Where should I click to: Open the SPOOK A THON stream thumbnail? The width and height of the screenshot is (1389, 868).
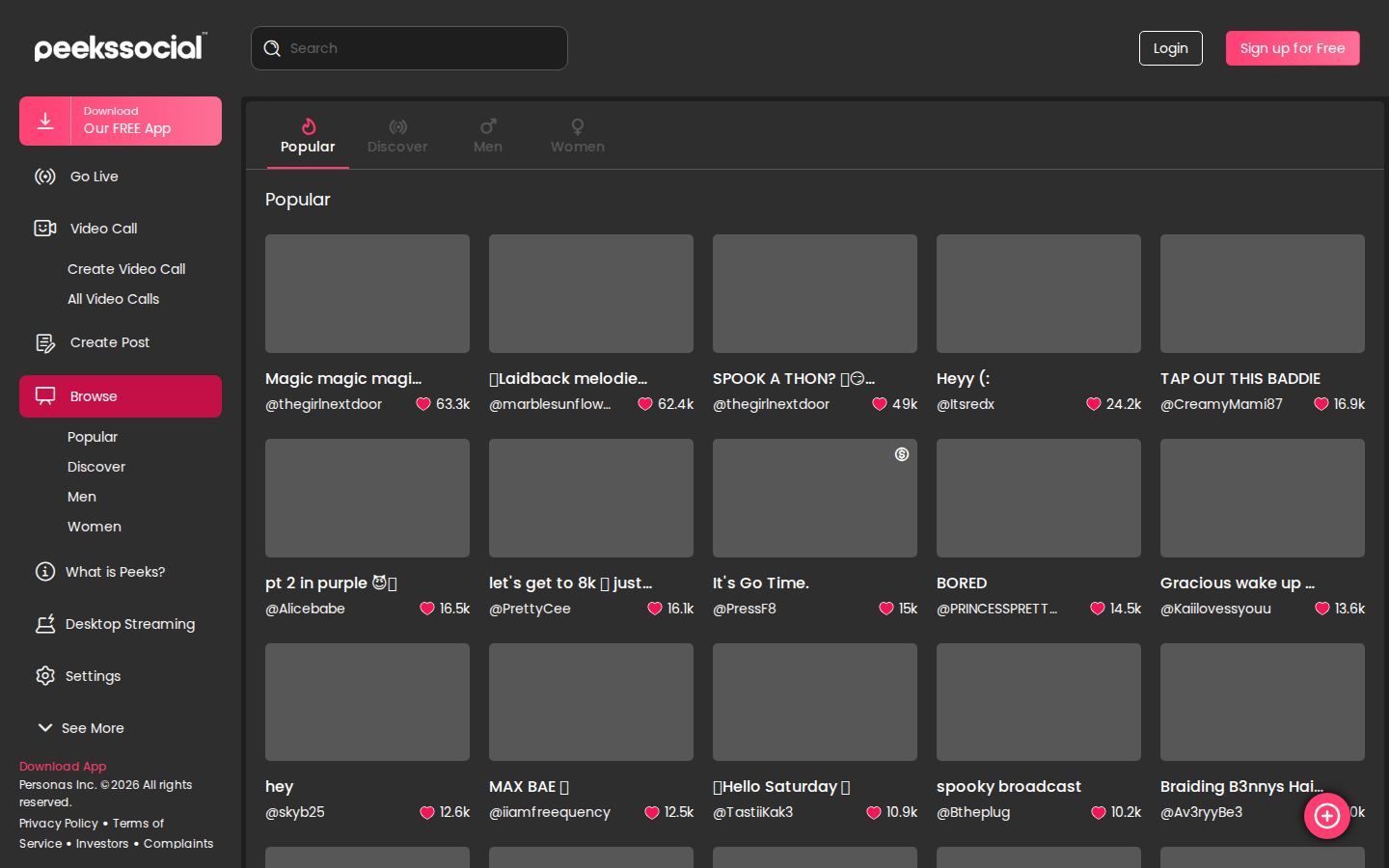[x=815, y=293]
